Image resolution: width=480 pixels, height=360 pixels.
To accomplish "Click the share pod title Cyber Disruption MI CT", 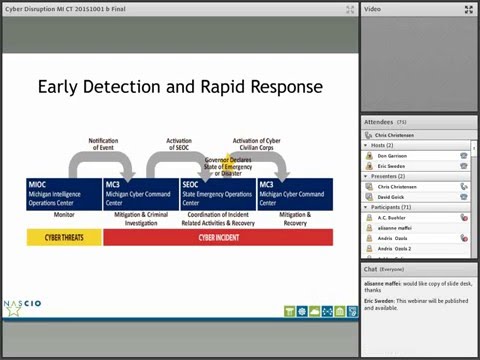I will point(65,9).
